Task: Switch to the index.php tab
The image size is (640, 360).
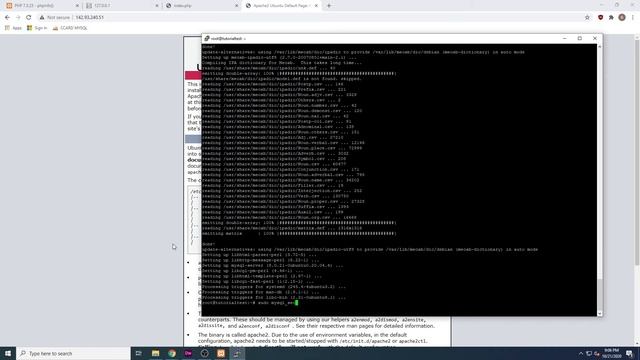Action: 201,6
